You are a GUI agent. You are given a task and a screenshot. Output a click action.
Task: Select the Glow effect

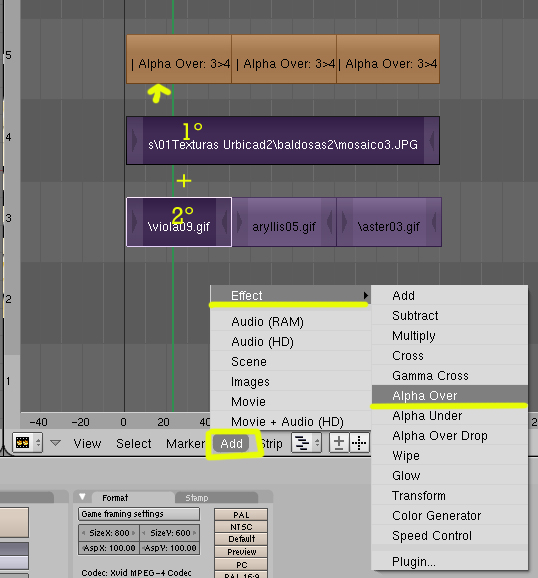tap(450, 475)
